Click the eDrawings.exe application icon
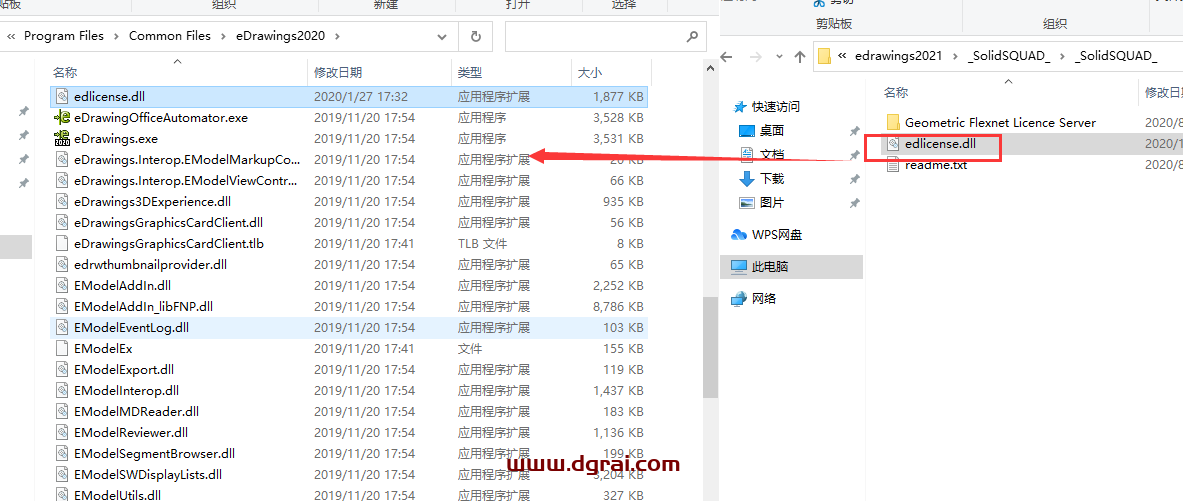This screenshot has width=1183, height=501. (x=62, y=139)
